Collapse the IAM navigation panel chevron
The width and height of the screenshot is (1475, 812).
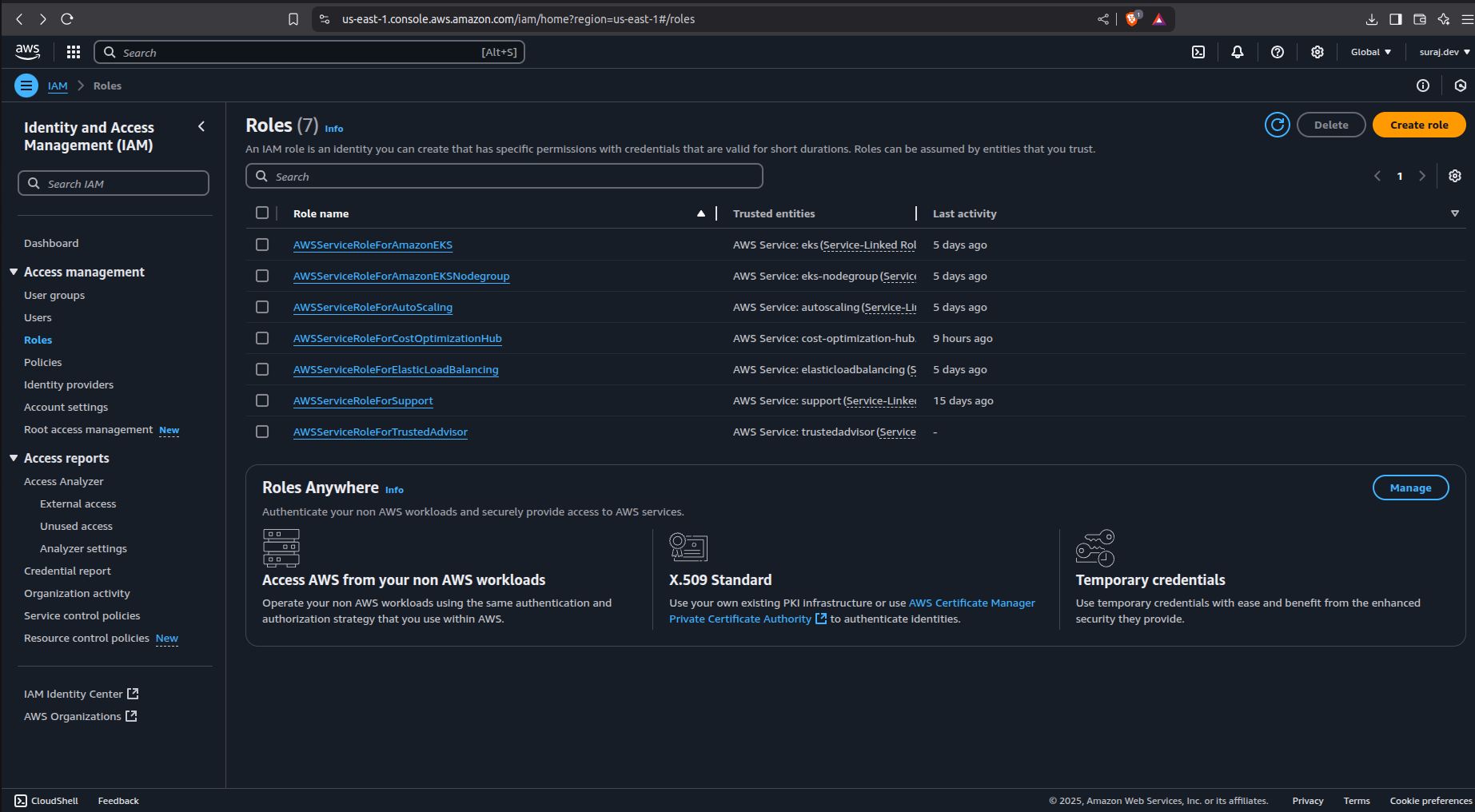tap(201, 126)
